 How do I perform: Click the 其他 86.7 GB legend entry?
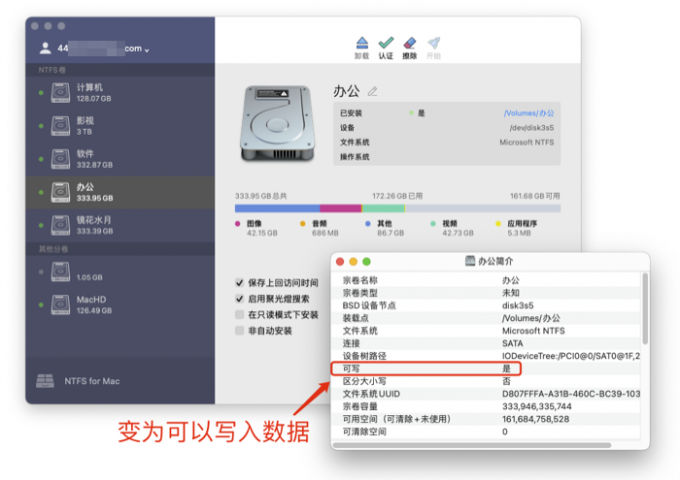[385, 228]
